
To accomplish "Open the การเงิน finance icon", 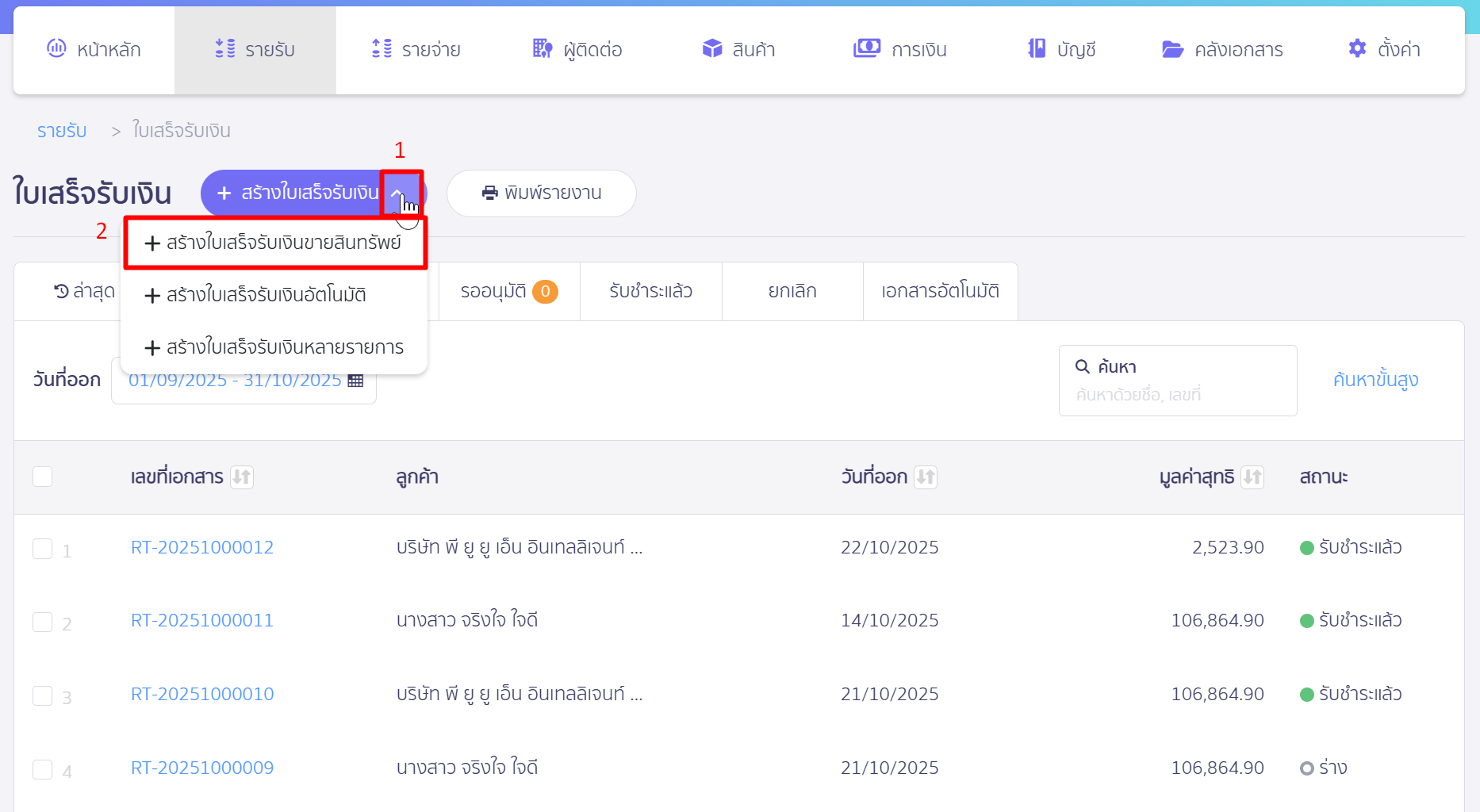I will coord(867,48).
